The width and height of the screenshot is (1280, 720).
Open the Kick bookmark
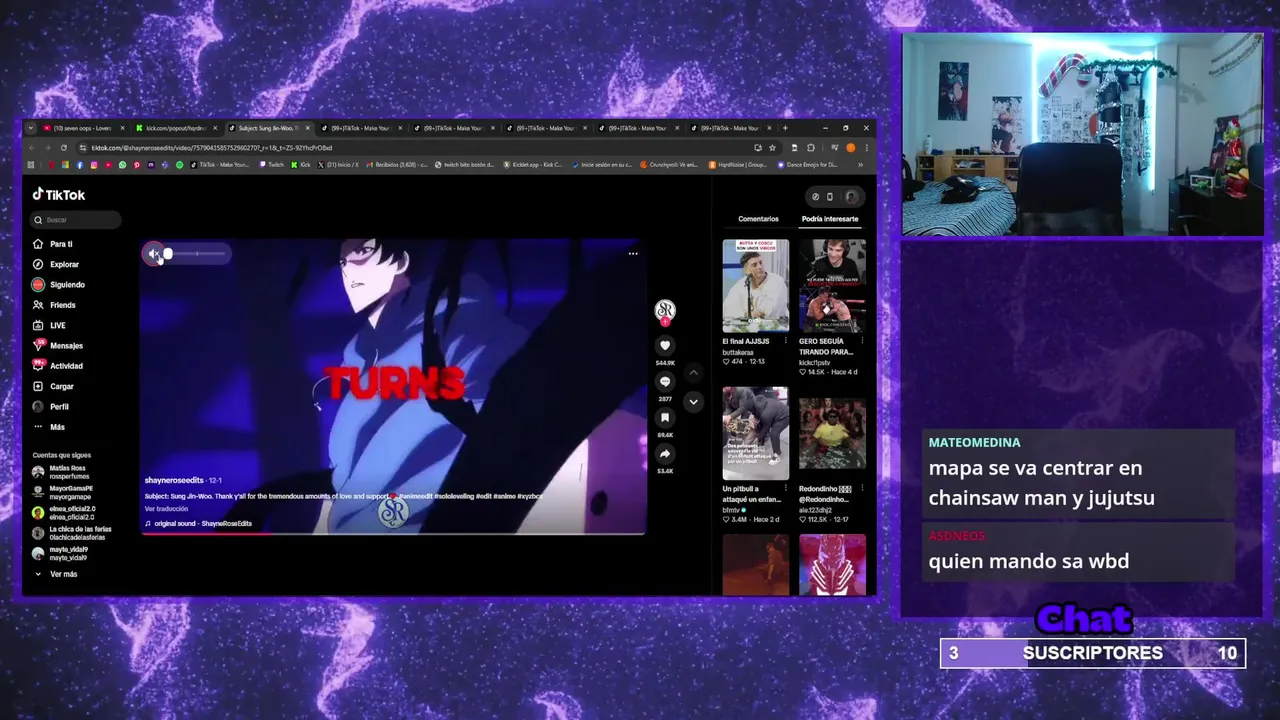[301, 165]
